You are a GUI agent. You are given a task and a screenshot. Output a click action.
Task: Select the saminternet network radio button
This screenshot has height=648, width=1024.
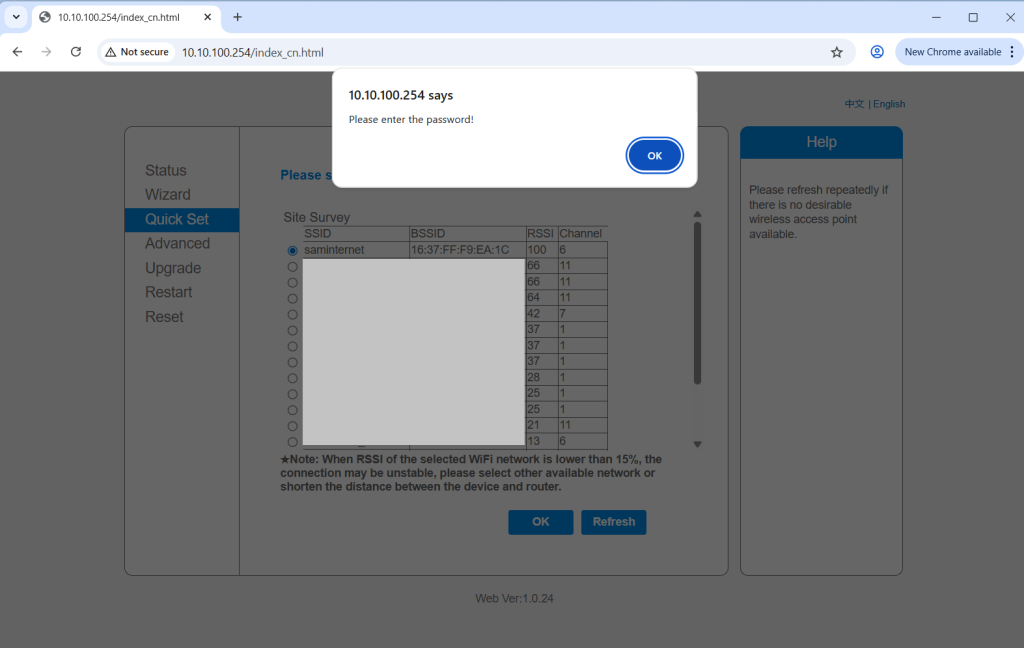[x=293, y=250]
